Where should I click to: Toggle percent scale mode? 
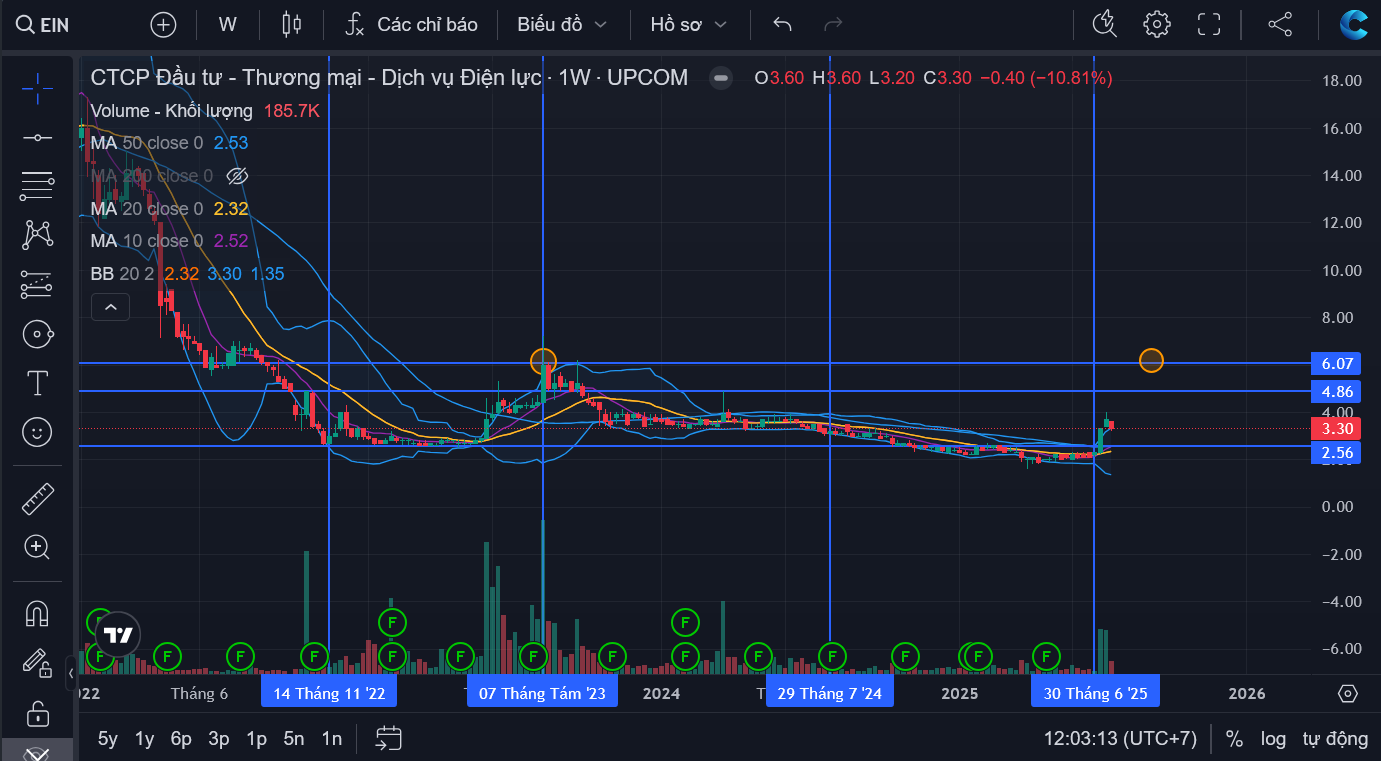pos(1235,739)
